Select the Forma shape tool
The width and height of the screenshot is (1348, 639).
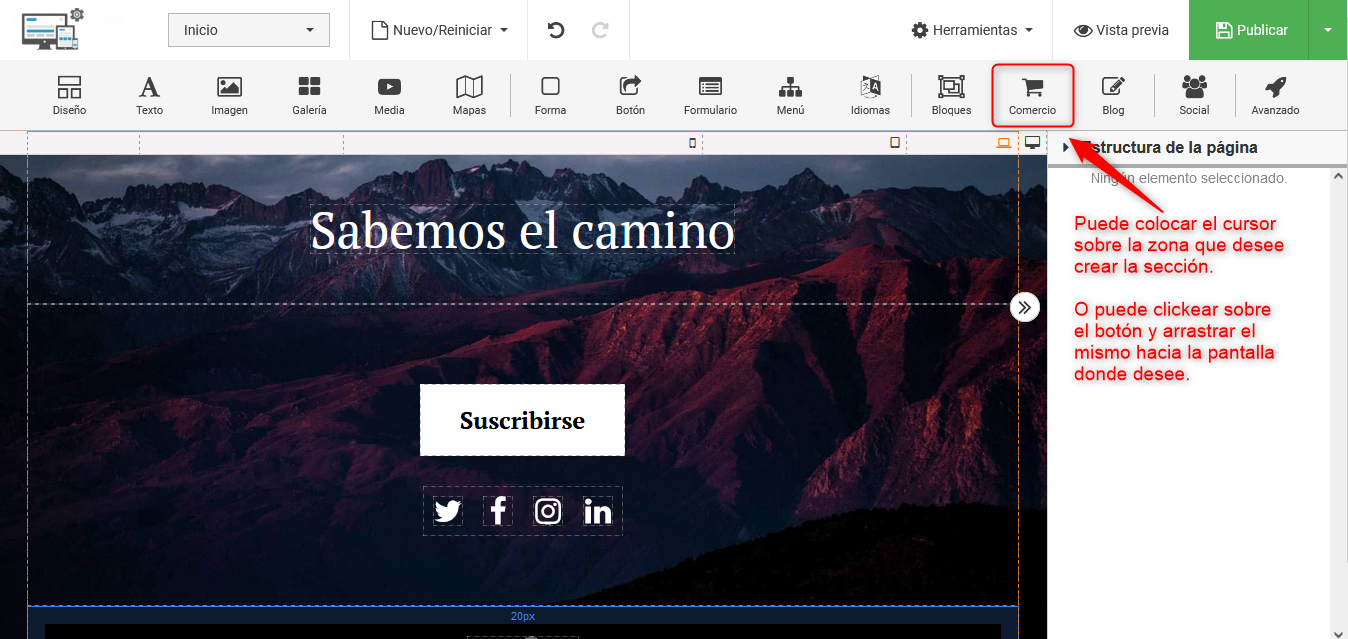(550, 96)
